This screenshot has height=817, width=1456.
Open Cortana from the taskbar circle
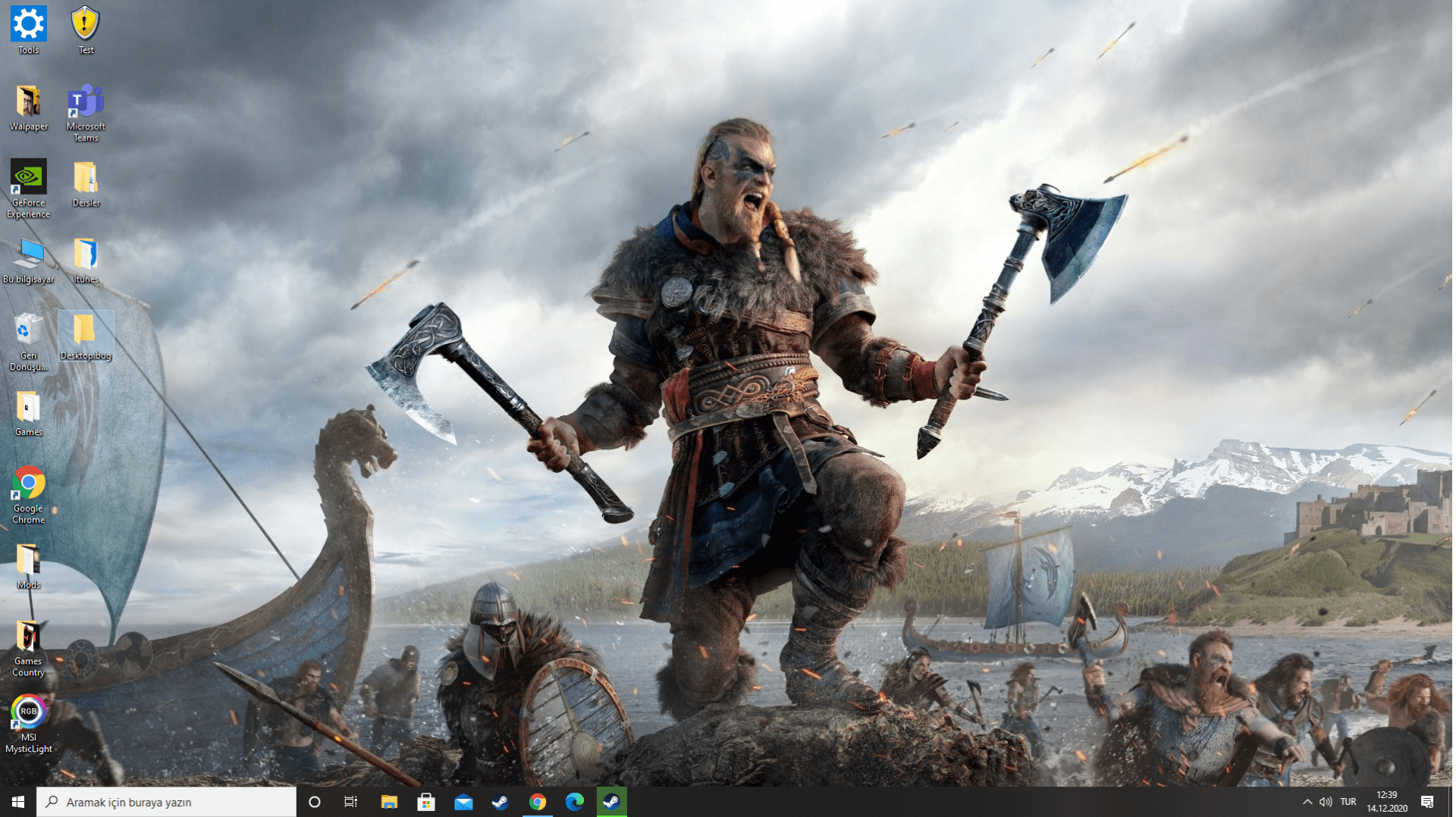click(x=315, y=802)
